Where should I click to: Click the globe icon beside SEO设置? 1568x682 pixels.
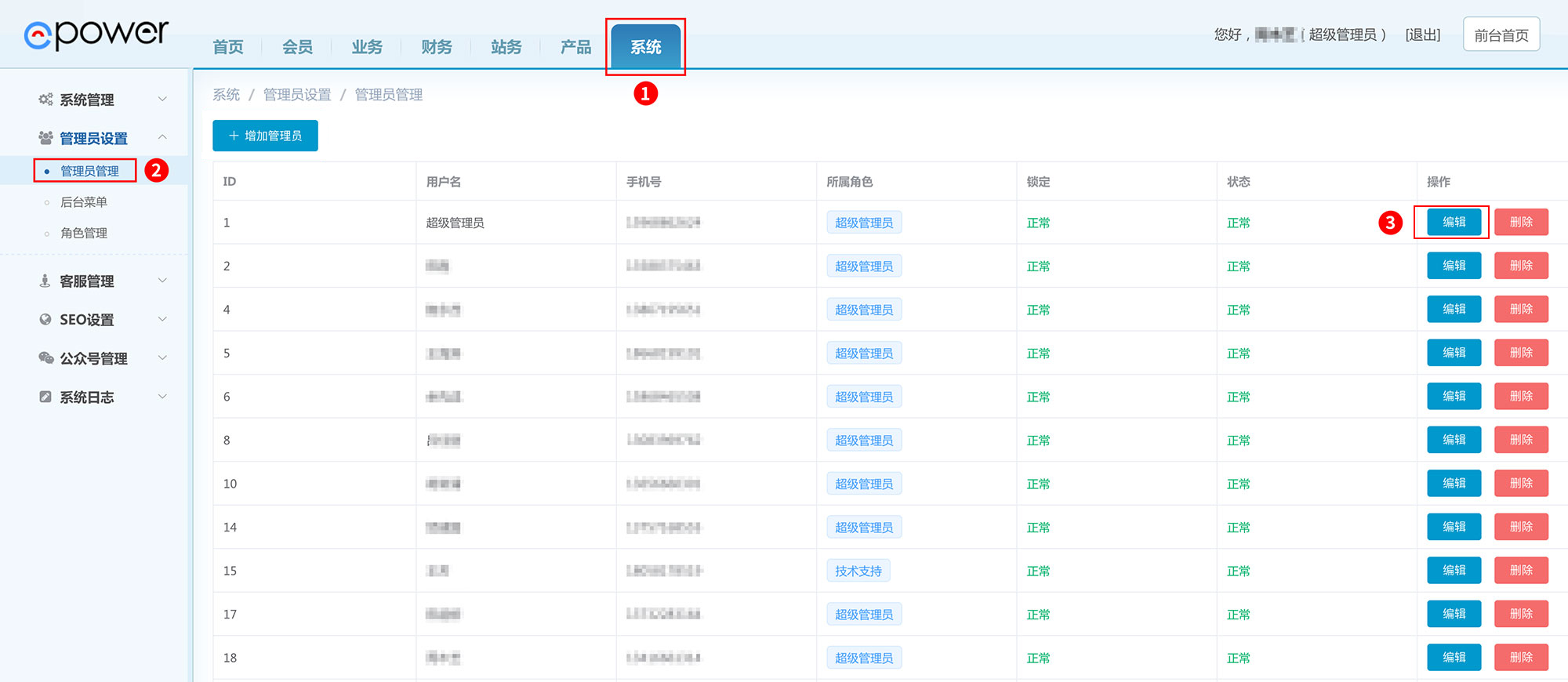(x=45, y=319)
